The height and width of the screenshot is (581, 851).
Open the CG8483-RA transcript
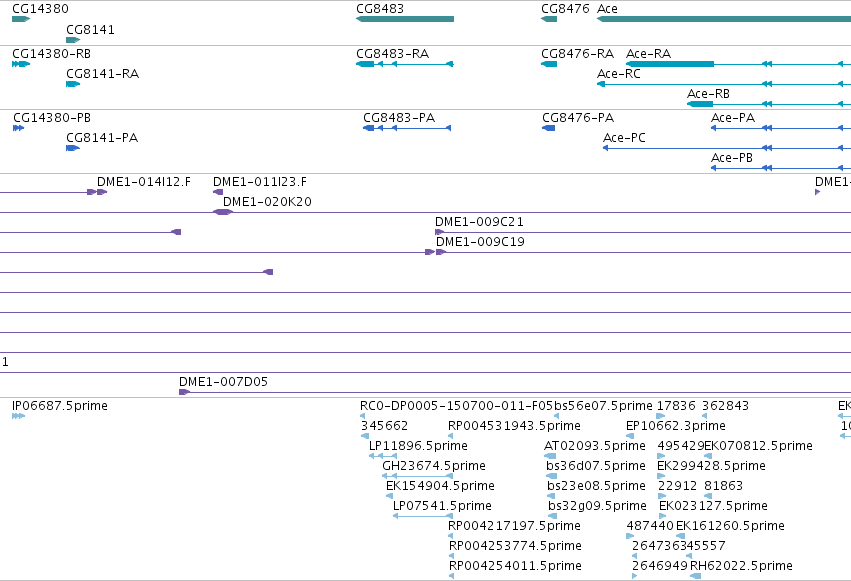point(405,64)
